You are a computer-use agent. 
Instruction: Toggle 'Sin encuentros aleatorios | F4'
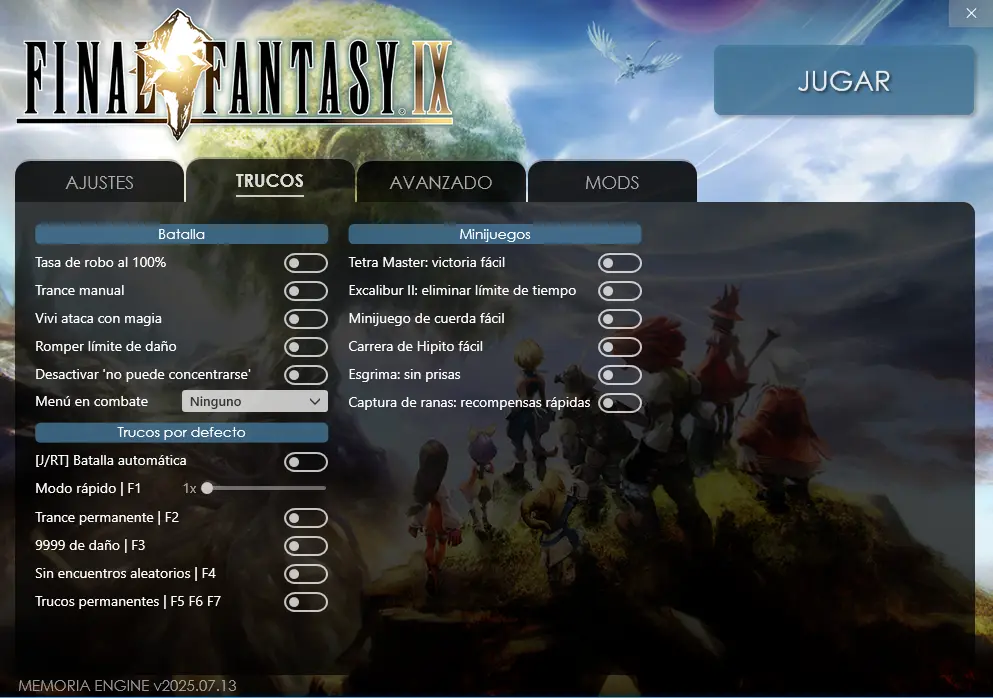tap(306, 573)
